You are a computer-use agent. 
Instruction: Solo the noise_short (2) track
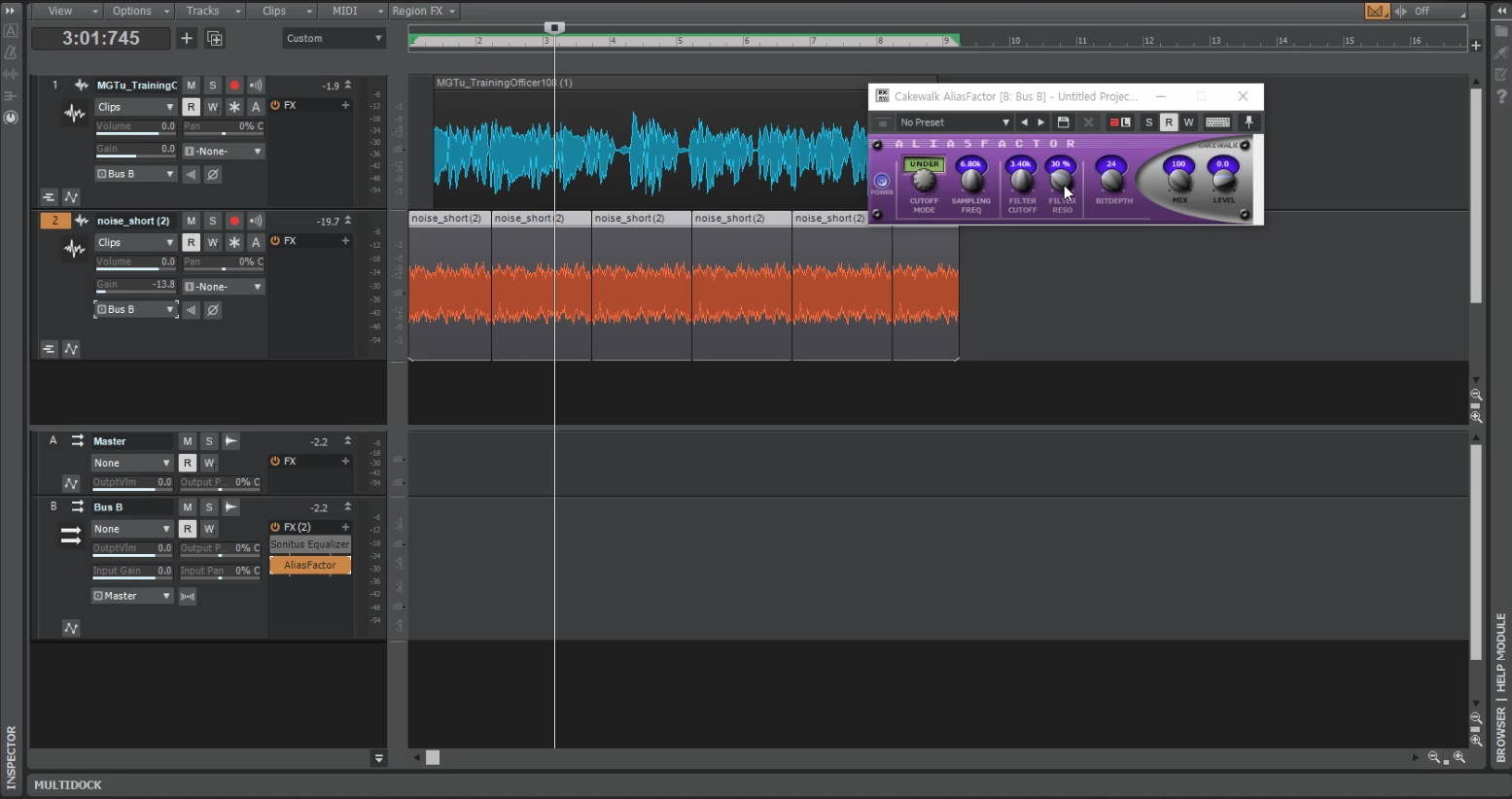coord(213,222)
